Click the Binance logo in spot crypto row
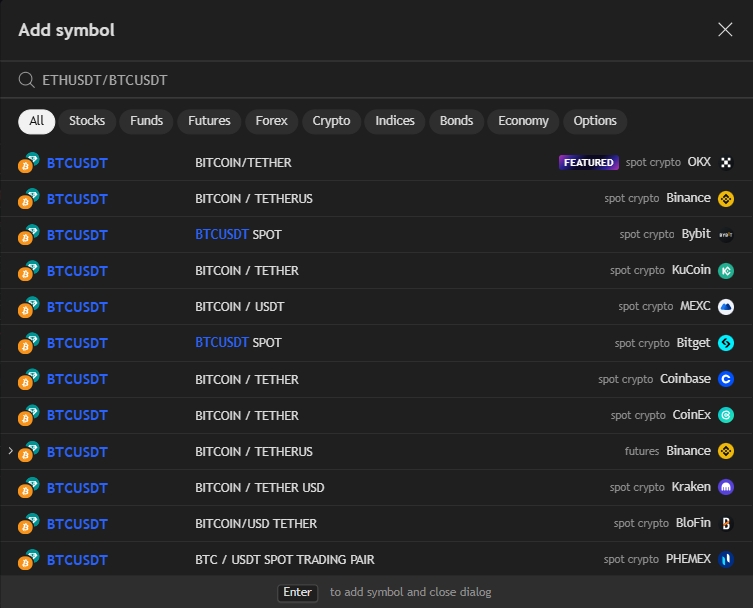This screenshot has height=608, width=753. [726, 198]
